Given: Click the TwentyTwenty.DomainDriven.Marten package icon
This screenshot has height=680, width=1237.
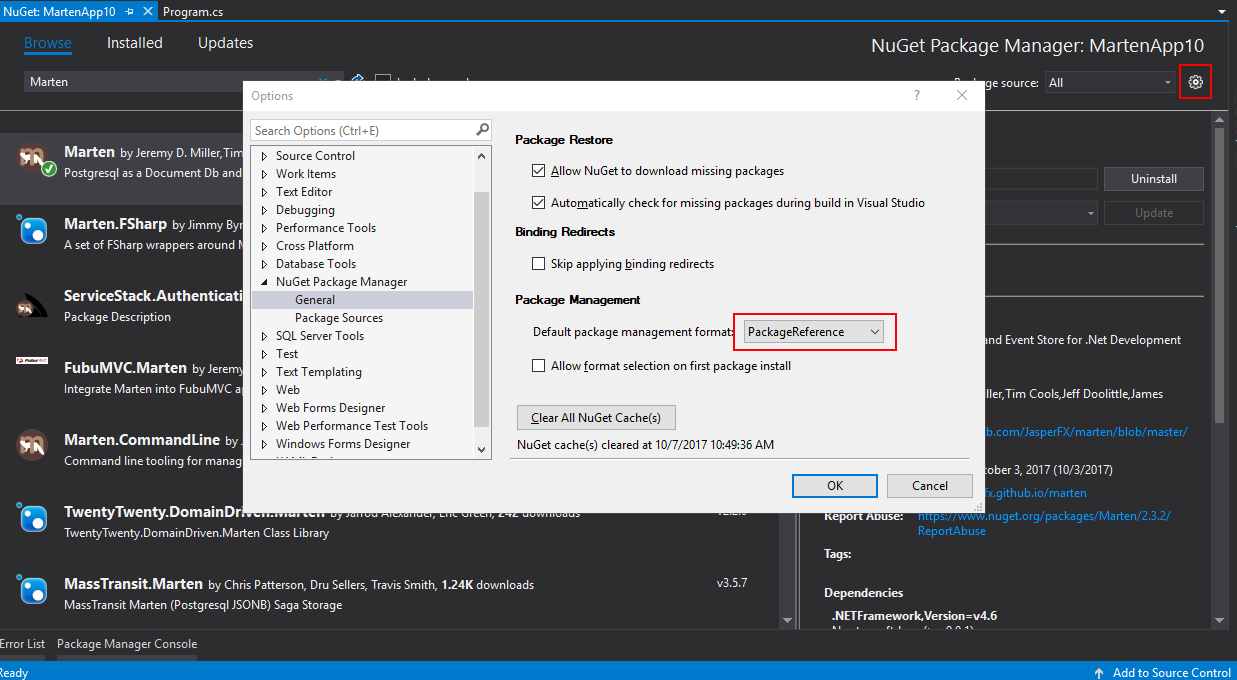Looking at the screenshot, I should pyautogui.click(x=34, y=518).
